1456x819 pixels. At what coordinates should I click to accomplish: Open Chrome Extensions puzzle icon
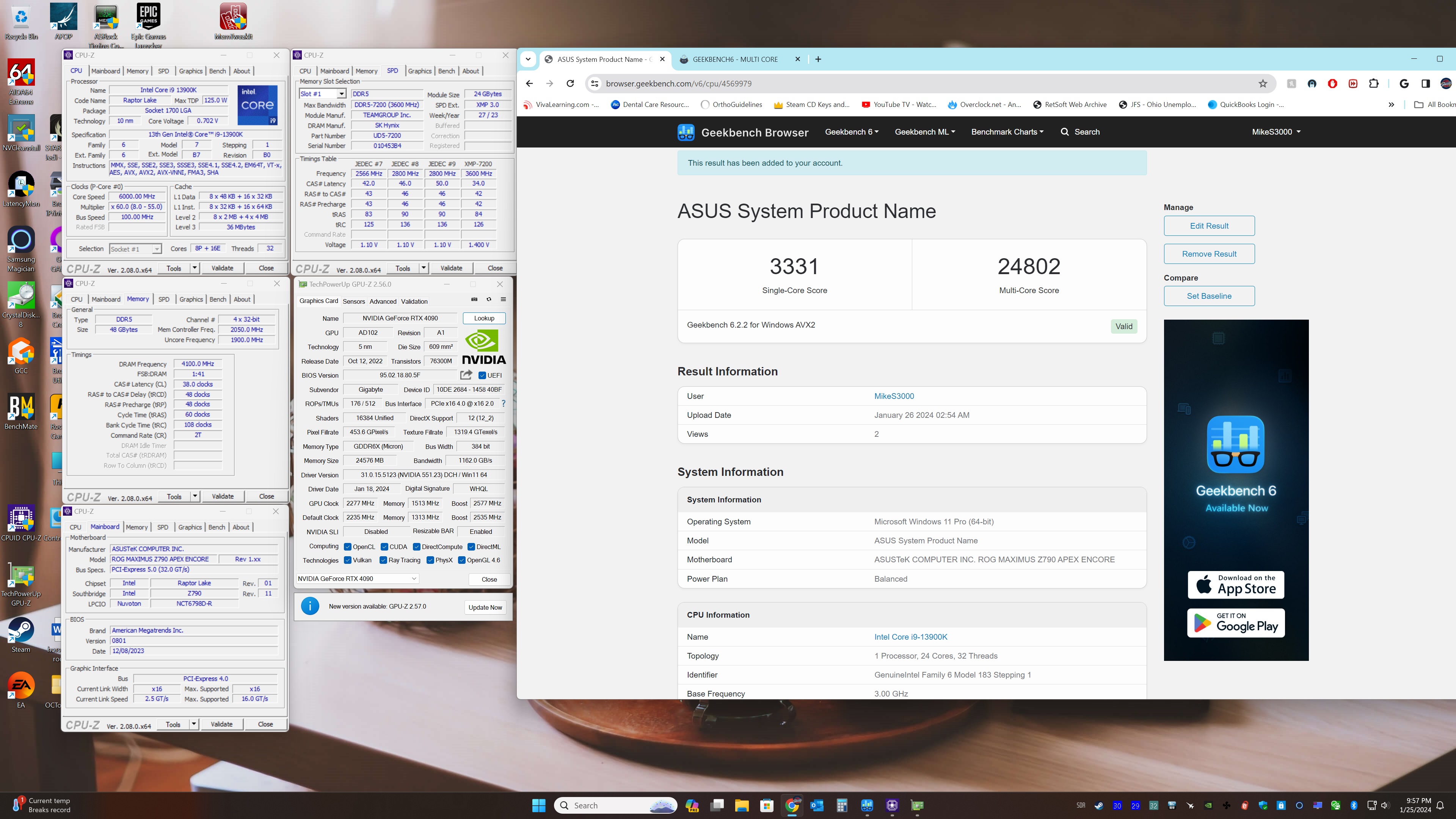click(1374, 84)
